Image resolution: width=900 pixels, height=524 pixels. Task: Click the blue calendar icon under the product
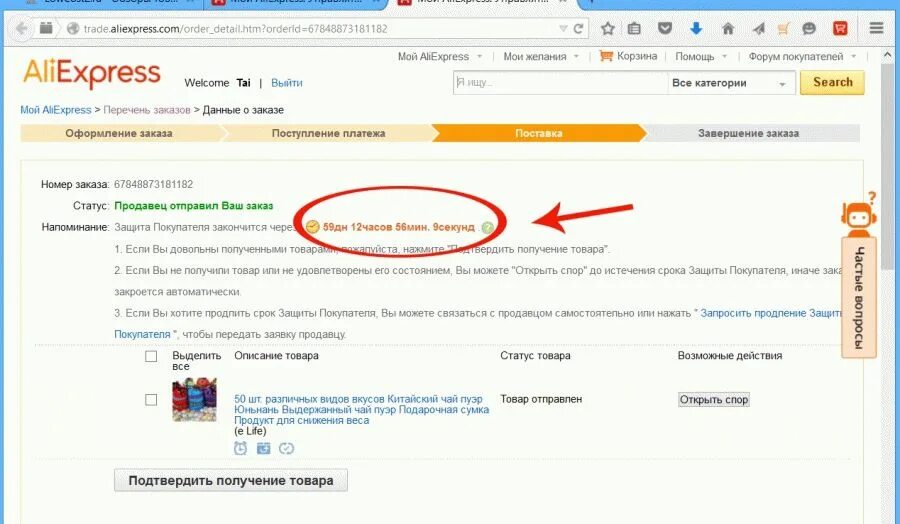(263, 448)
